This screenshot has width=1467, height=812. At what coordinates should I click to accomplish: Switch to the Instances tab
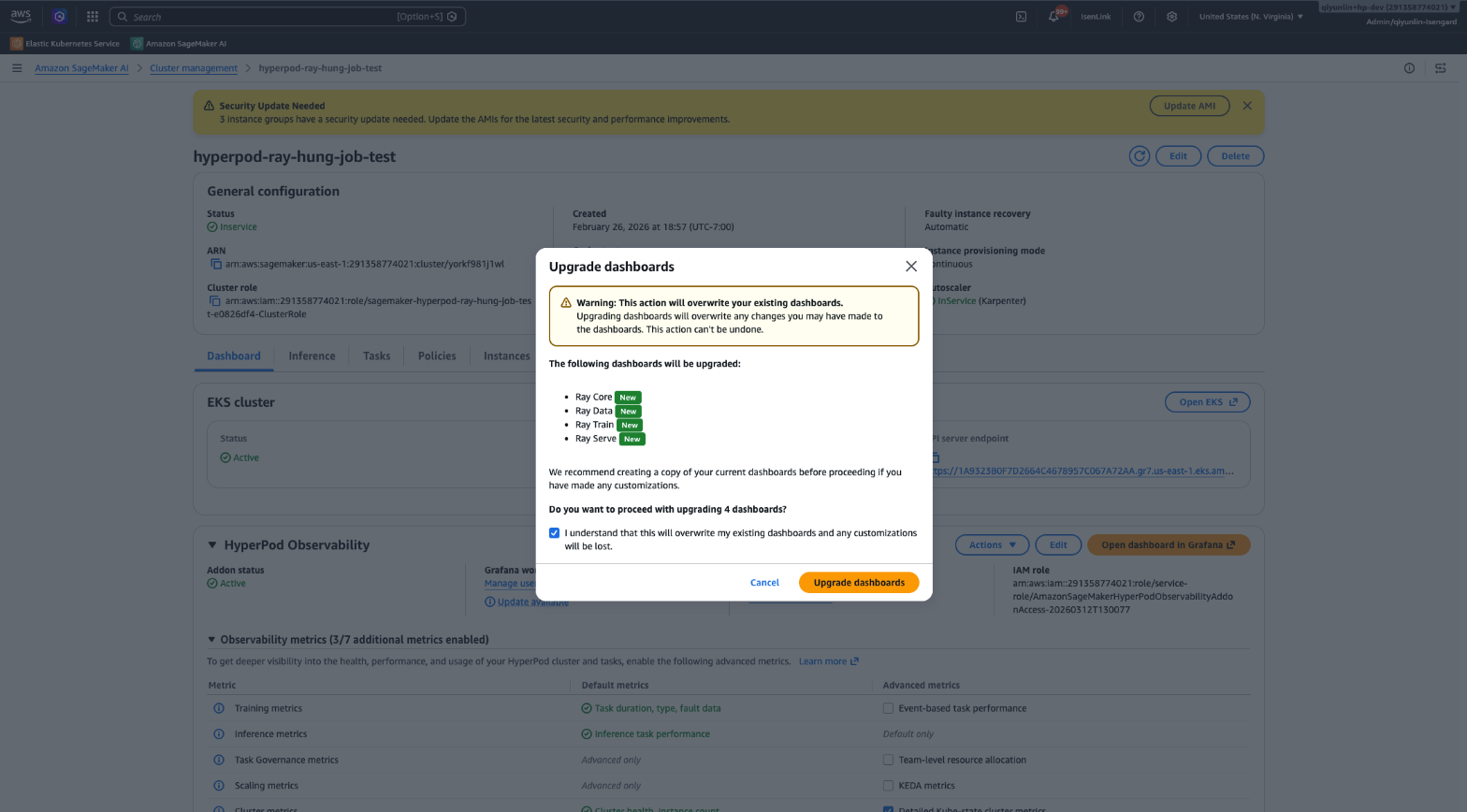[506, 355]
